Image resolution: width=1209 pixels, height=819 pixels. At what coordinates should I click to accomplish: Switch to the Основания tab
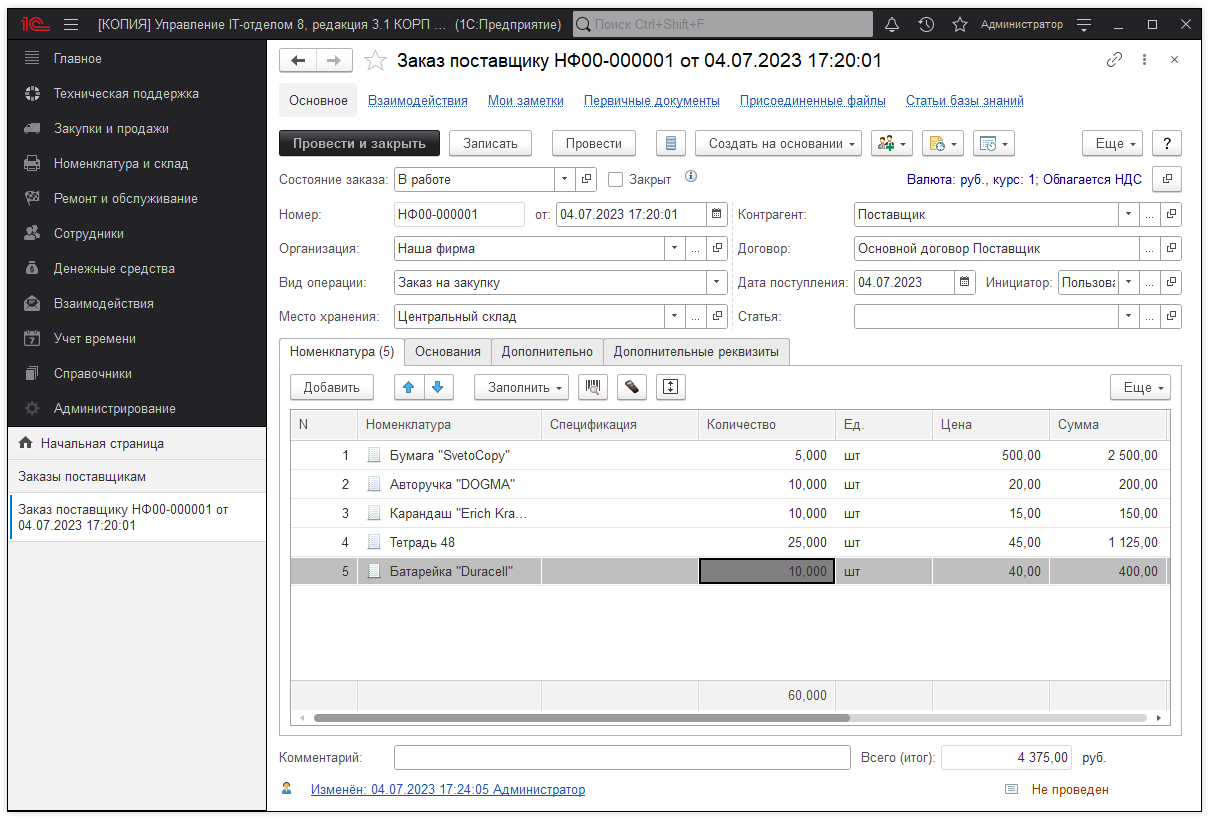tap(447, 351)
